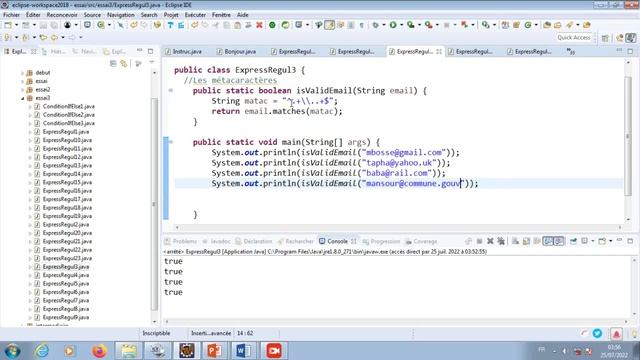Click the New file wizard icon
This screenshot has width=640, height=360.
click(8, 25)
